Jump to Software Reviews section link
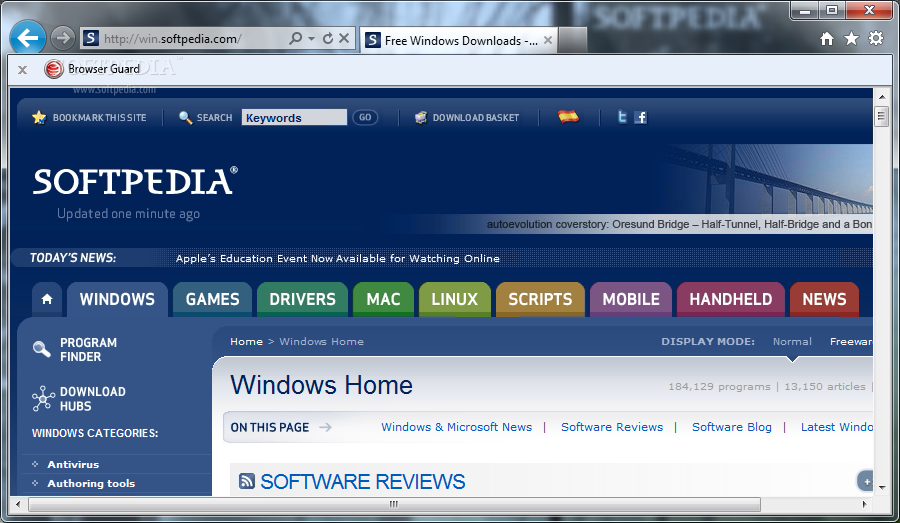 612,427
